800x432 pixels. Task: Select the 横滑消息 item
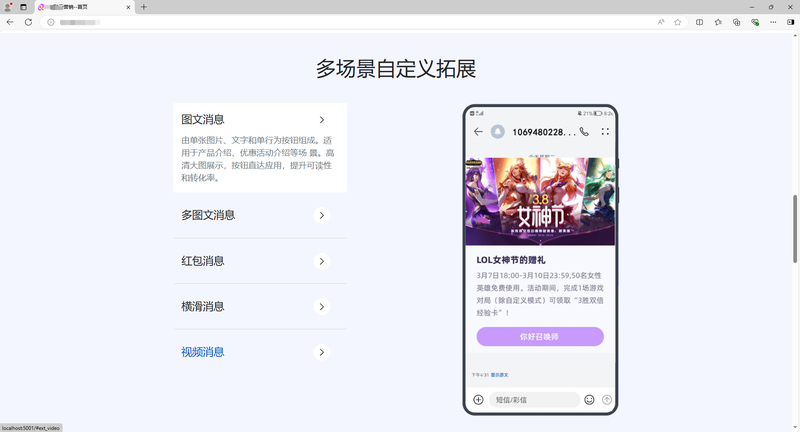tap(203, 307)
